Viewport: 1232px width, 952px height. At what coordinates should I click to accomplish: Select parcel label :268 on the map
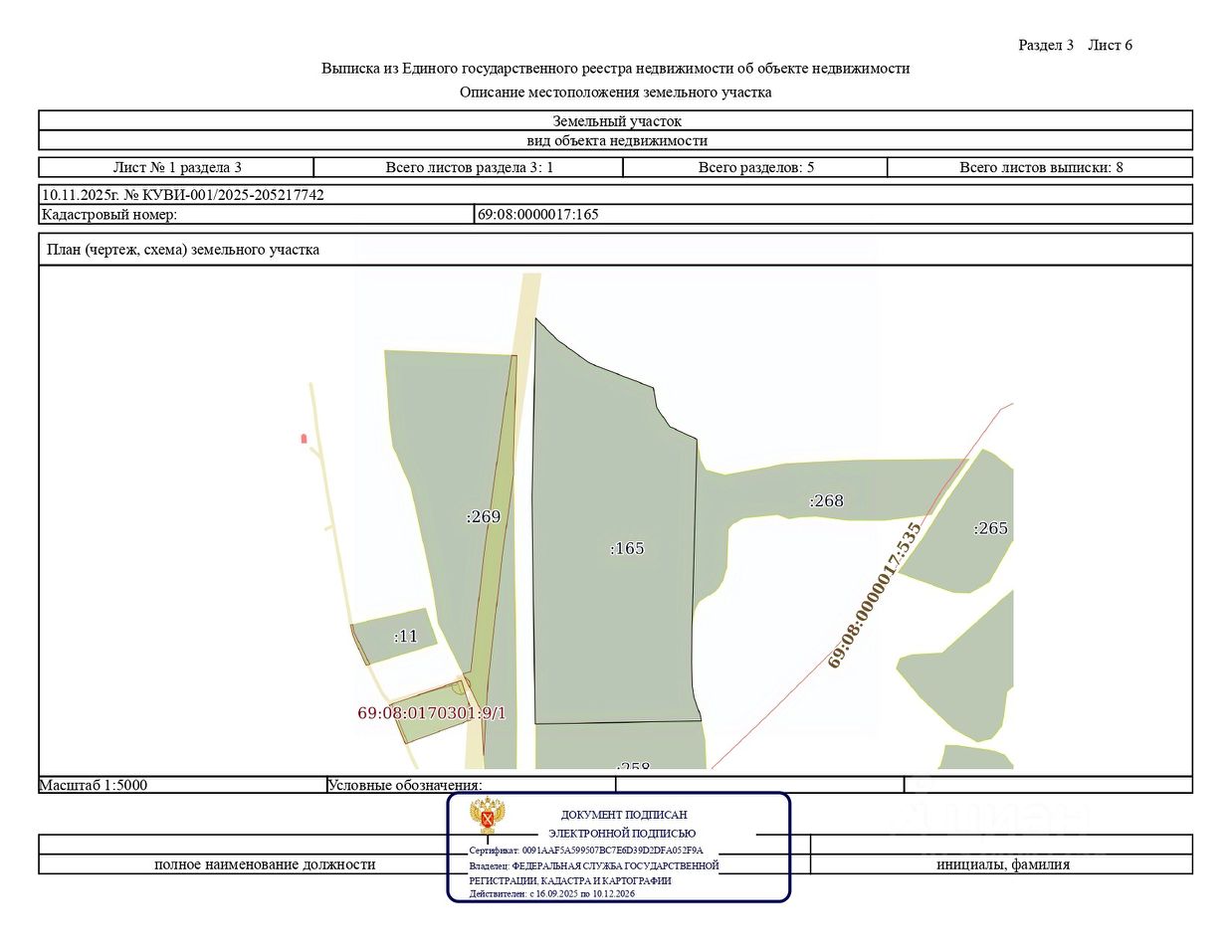point(826,500)
